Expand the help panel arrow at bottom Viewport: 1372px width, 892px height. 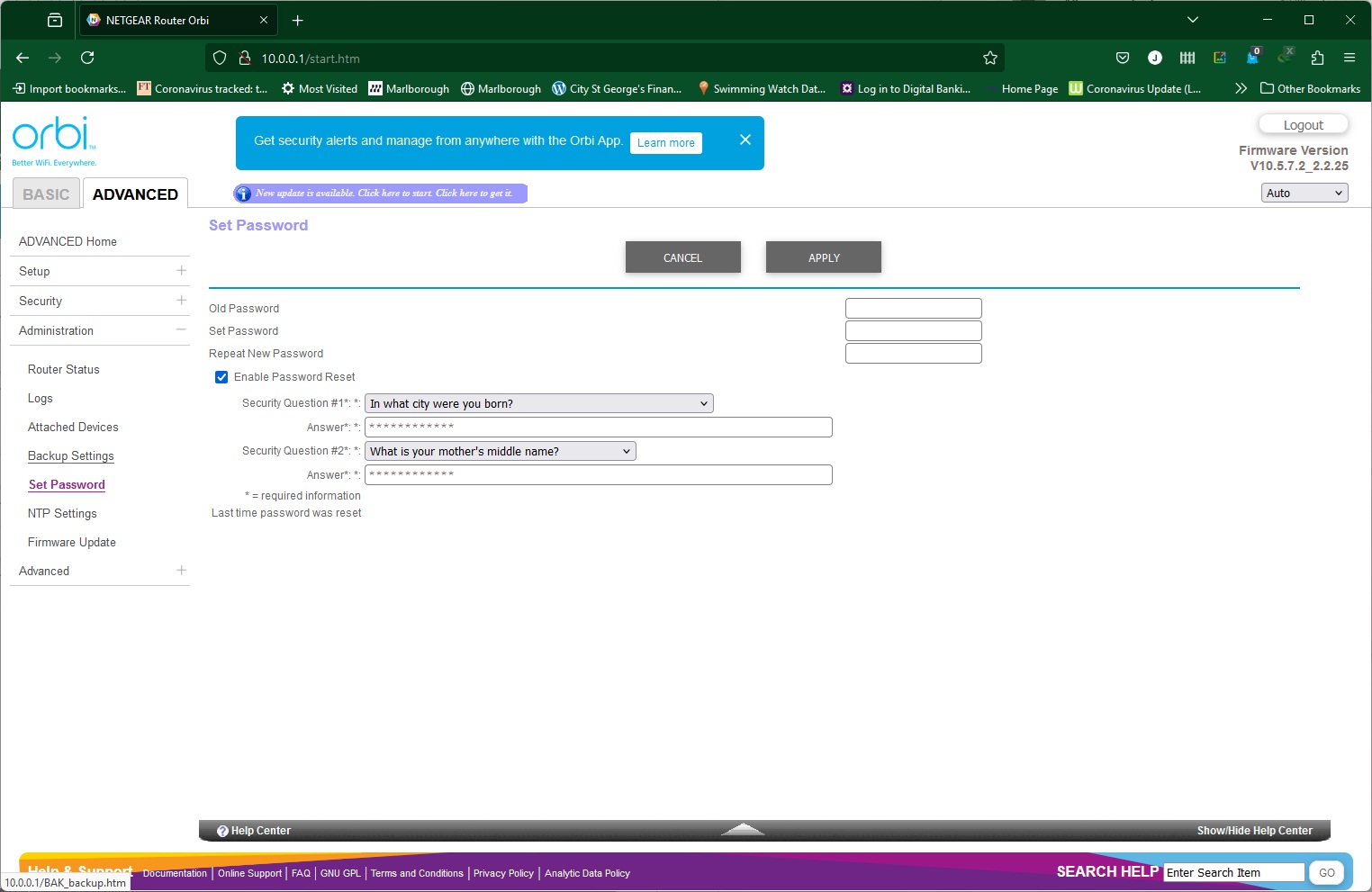click(743, 829)
